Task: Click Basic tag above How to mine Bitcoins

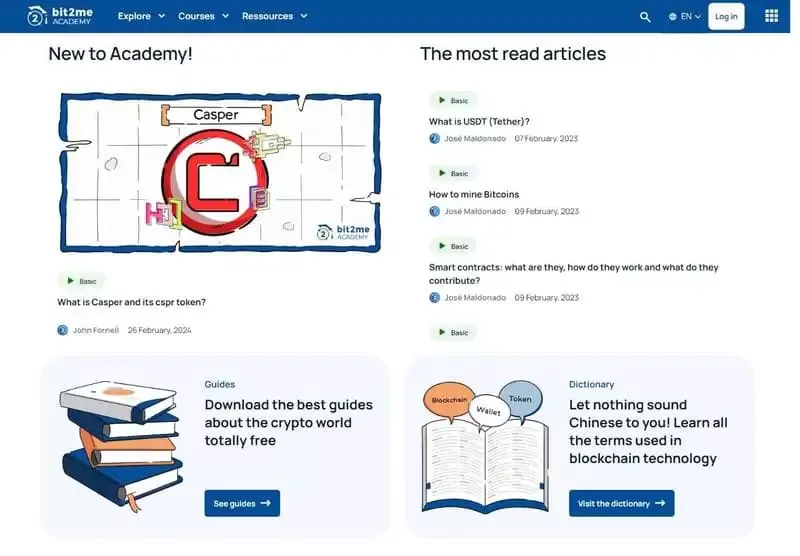Action: [x=453, y=173]
